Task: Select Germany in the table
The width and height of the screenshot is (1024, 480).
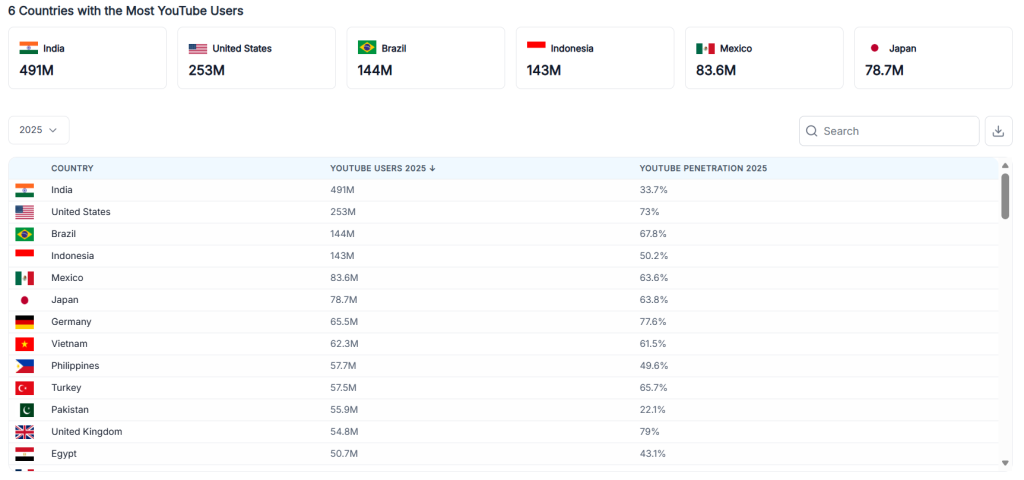Action: [71, 322]
